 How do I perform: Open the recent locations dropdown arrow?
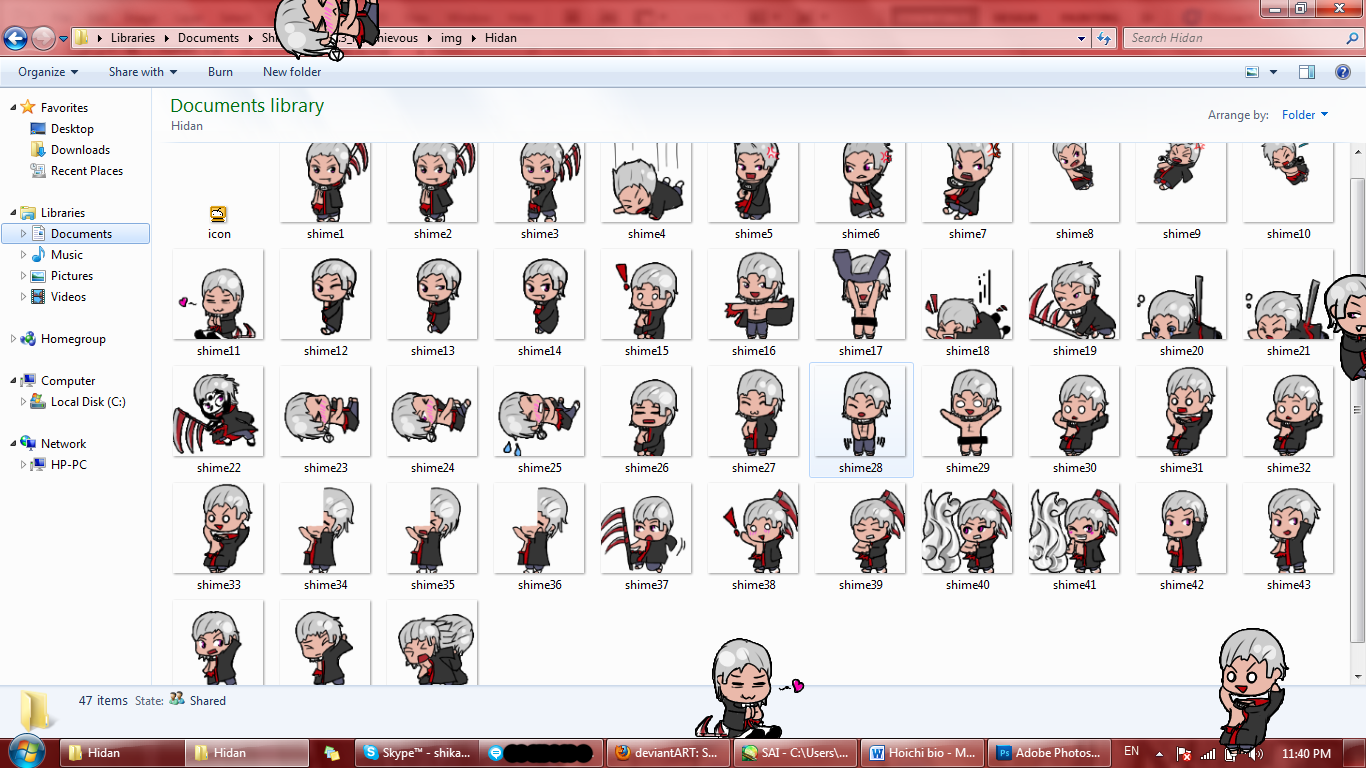pyautogui.click(x=64, y=39)
